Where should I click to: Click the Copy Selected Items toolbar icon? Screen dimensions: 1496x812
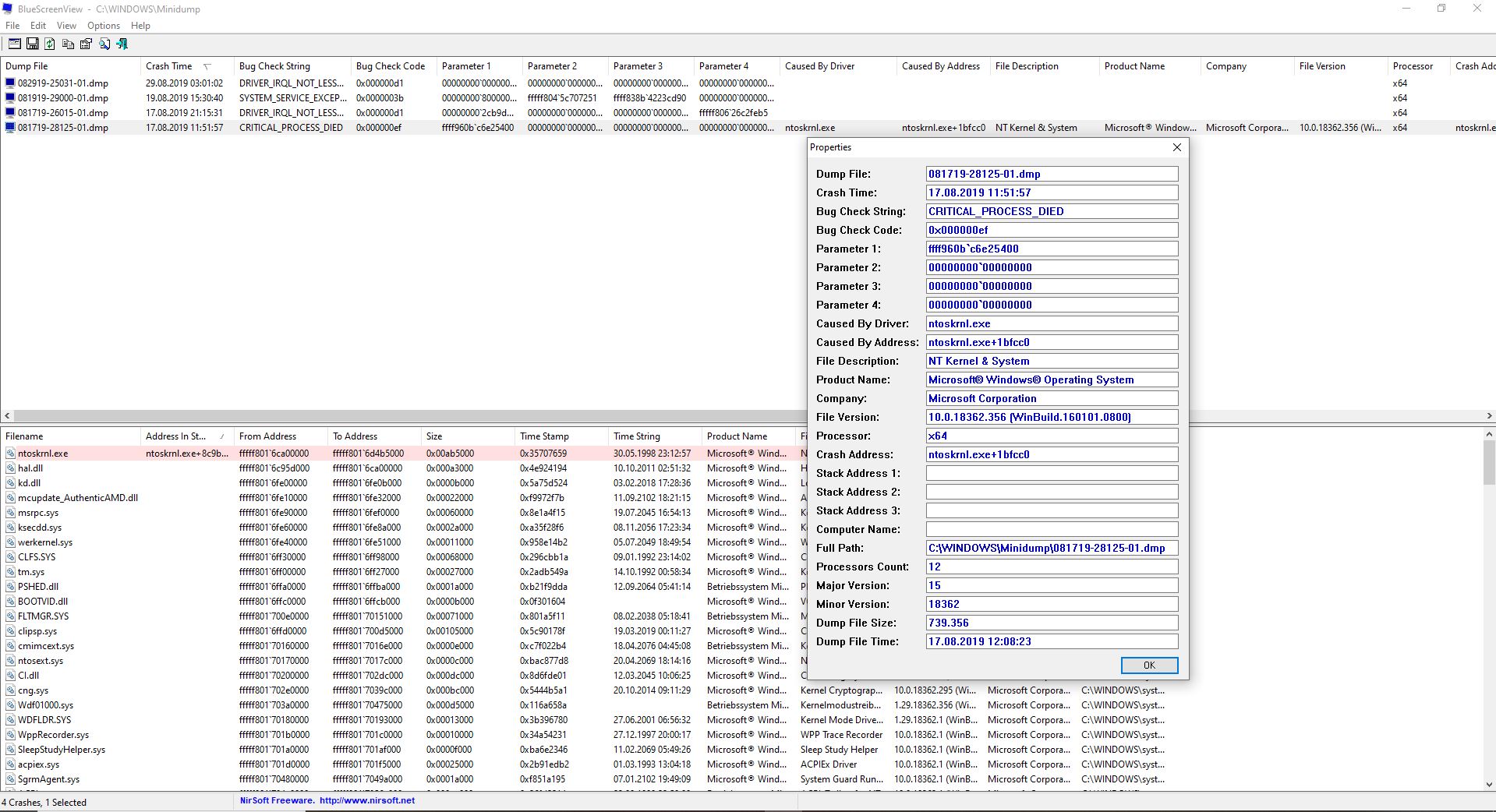tap(69, 44)
